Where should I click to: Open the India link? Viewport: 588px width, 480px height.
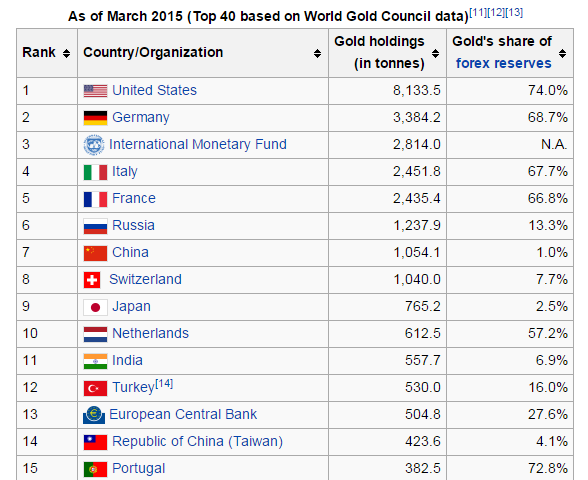point(127,360)
